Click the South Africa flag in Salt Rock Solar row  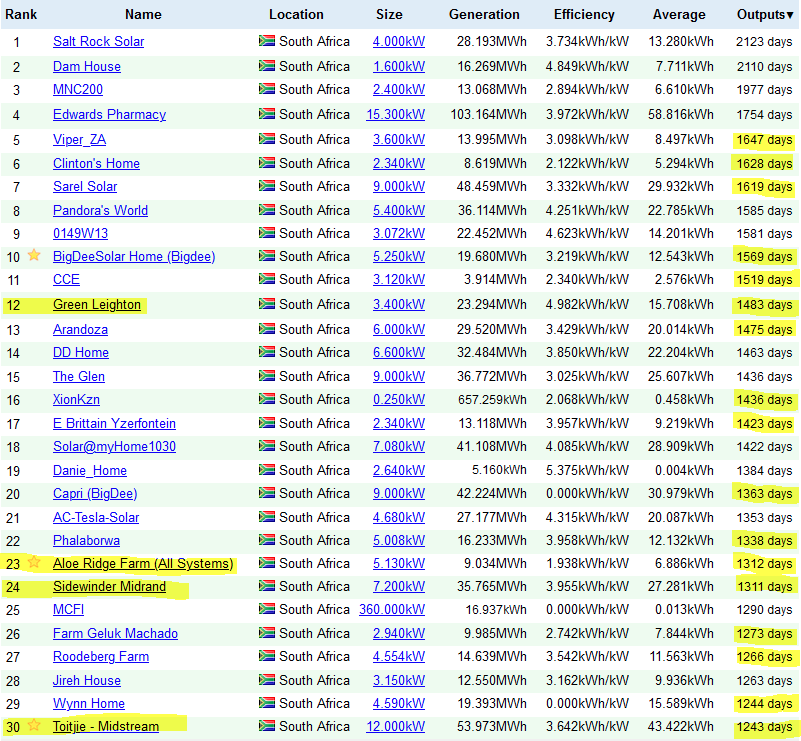coord(267,40)
